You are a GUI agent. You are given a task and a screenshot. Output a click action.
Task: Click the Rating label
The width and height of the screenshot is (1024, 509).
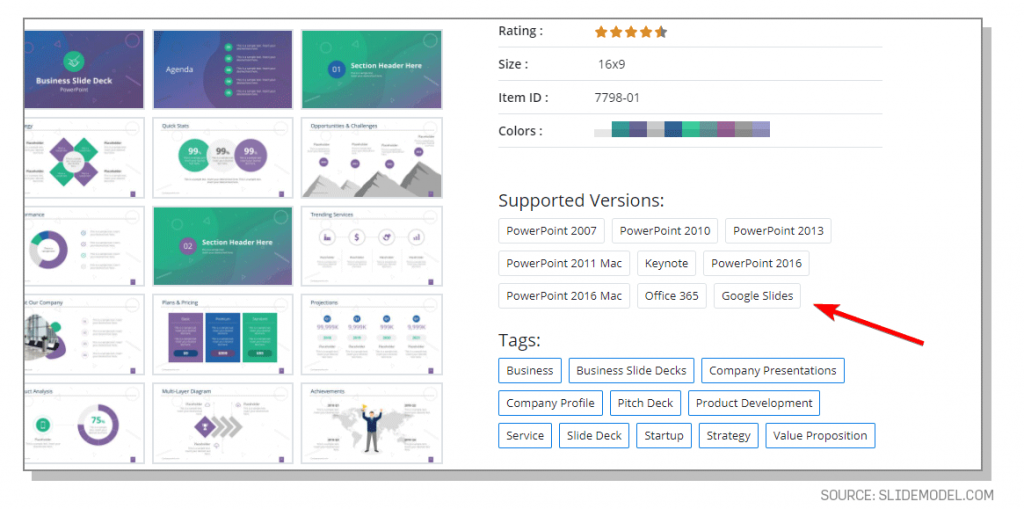[x=520, y=31]
